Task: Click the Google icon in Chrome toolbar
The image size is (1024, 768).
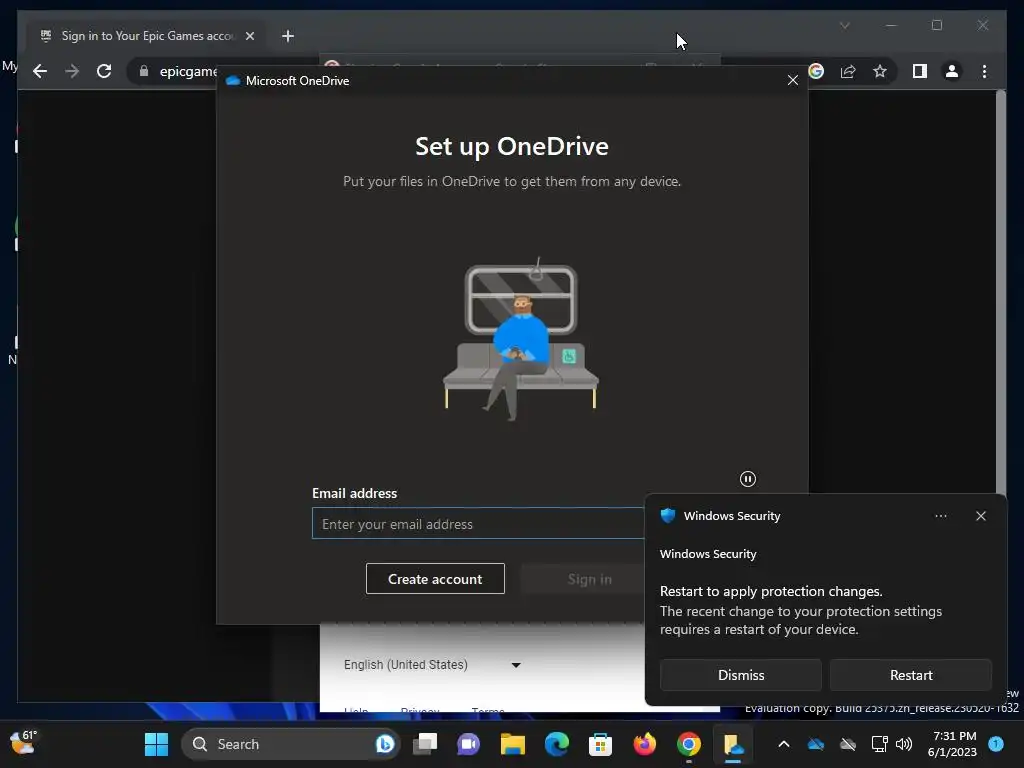Action: (x=816, y=71)
